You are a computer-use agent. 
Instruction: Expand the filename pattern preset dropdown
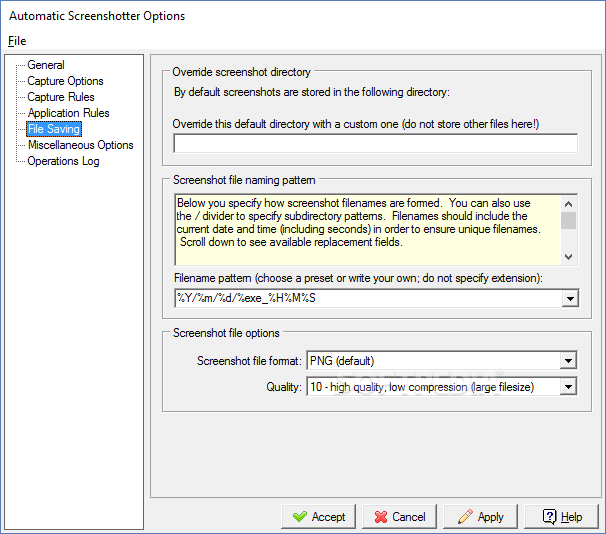tap(570, 298)
